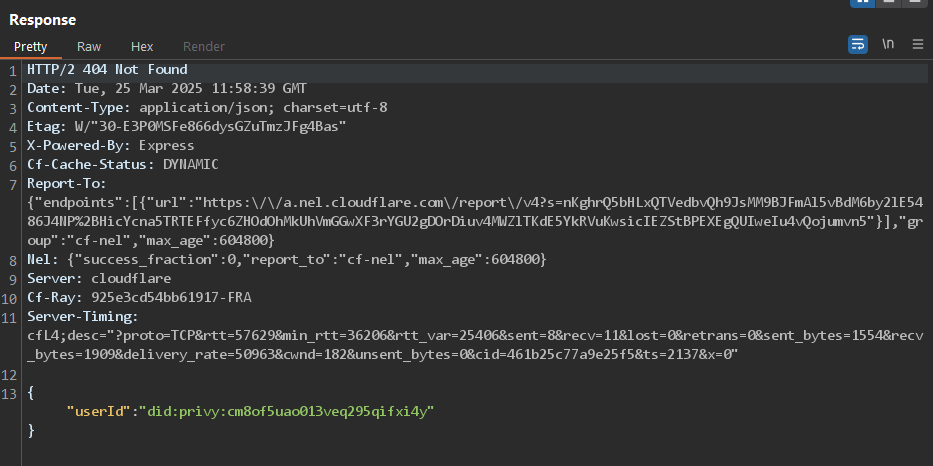933x466 pixels.
Task: Toggle the \n non-printable characters button
Action: point(888,45)
